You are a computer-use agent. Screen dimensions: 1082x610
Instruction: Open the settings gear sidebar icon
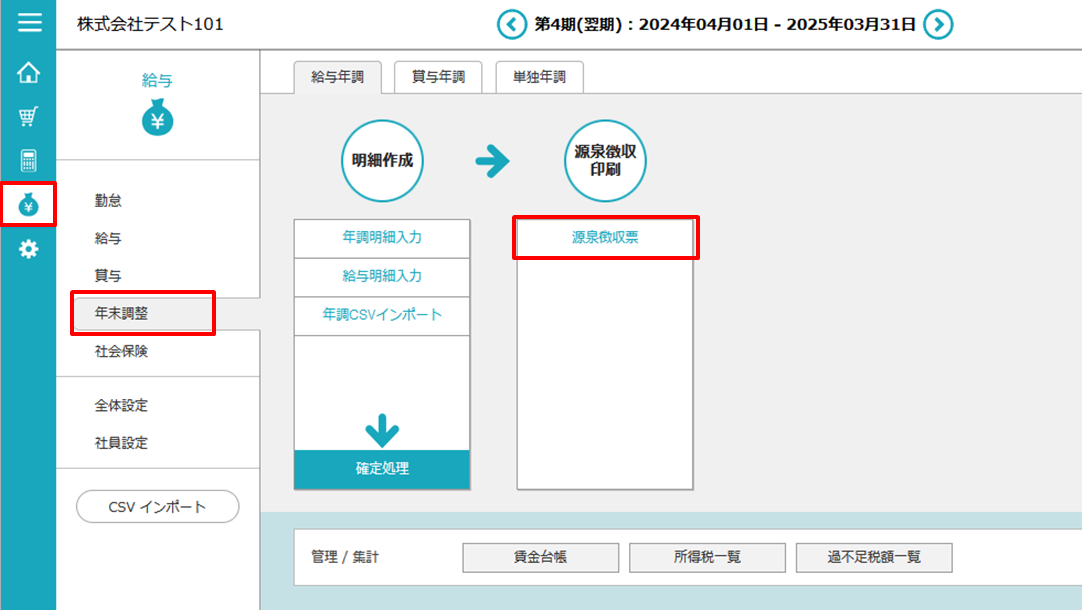[x=29, y=249]
